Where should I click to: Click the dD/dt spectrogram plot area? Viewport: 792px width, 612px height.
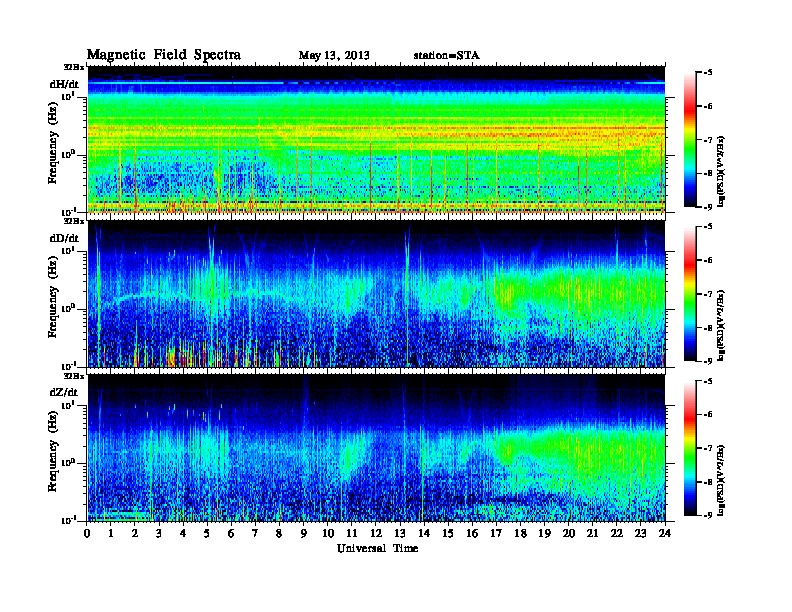(376, 294)
